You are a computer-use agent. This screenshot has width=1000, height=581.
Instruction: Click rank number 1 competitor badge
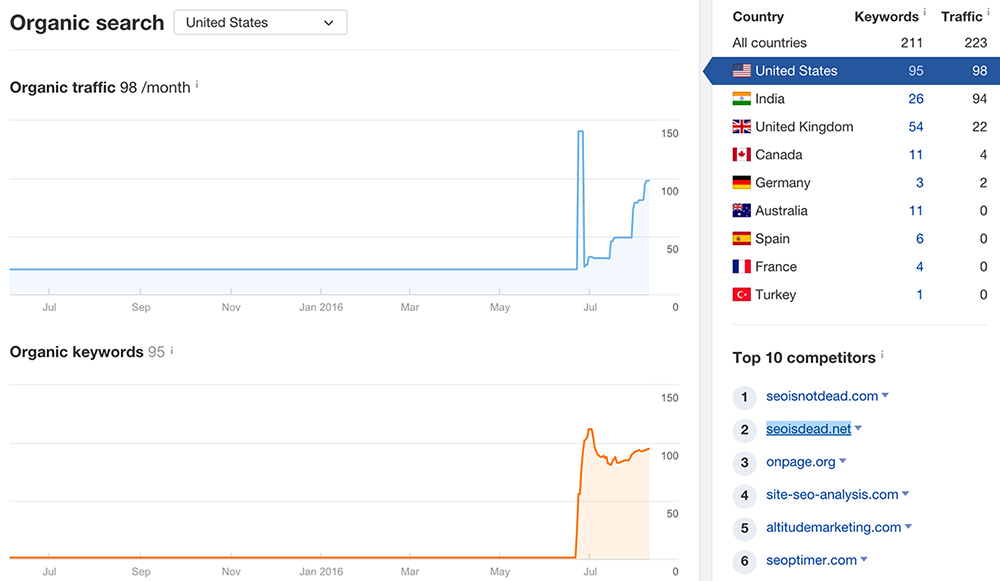click(744, 397)
